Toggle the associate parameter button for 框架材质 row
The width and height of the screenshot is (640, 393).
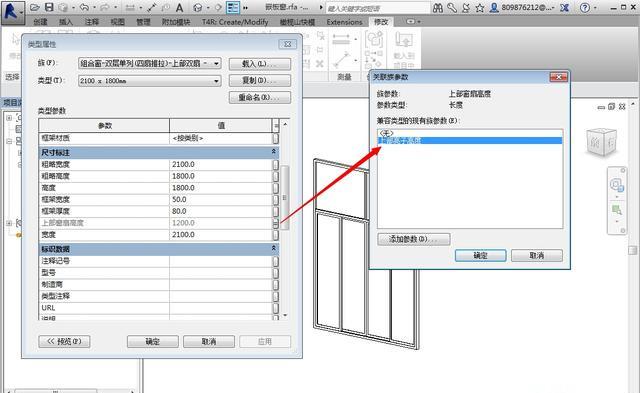coord(276,138)
